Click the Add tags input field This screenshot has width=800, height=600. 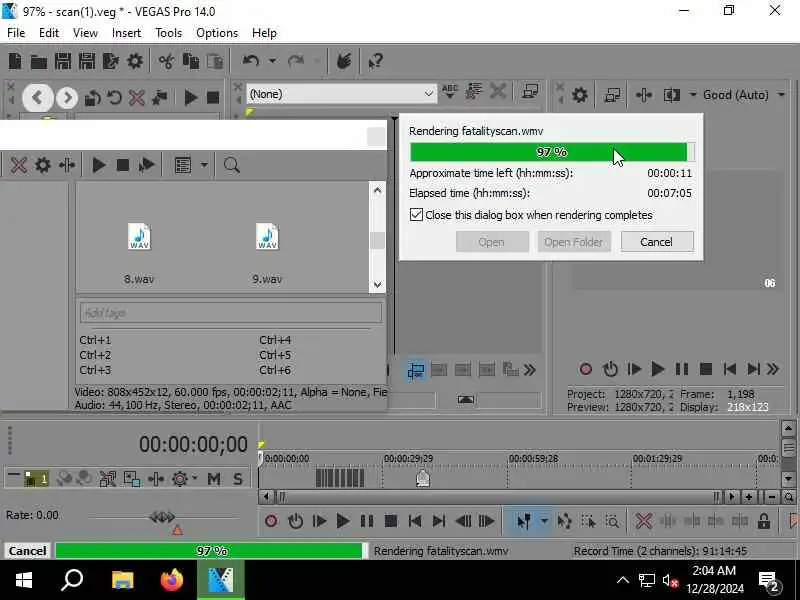(x=231, y=313)
